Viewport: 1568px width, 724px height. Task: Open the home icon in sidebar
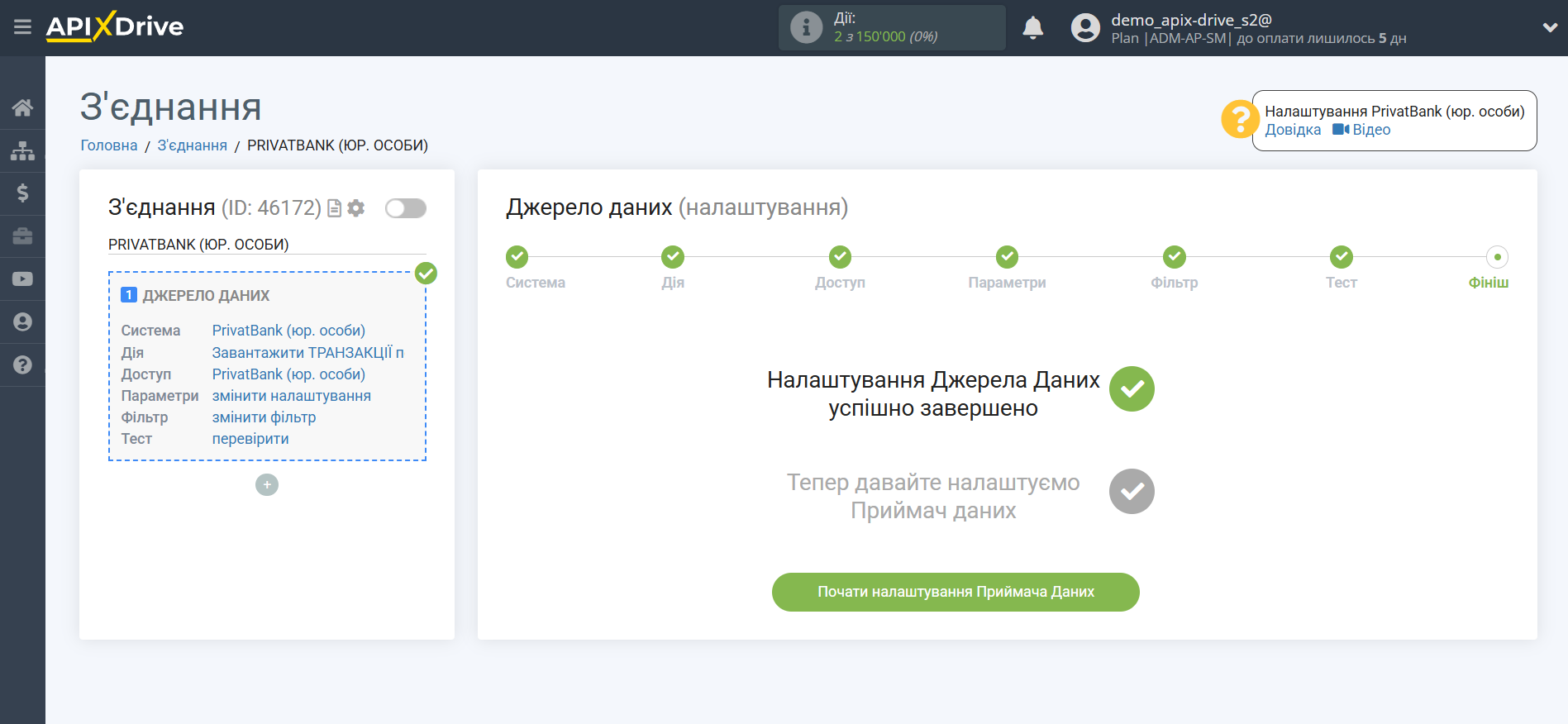(22, 107)
